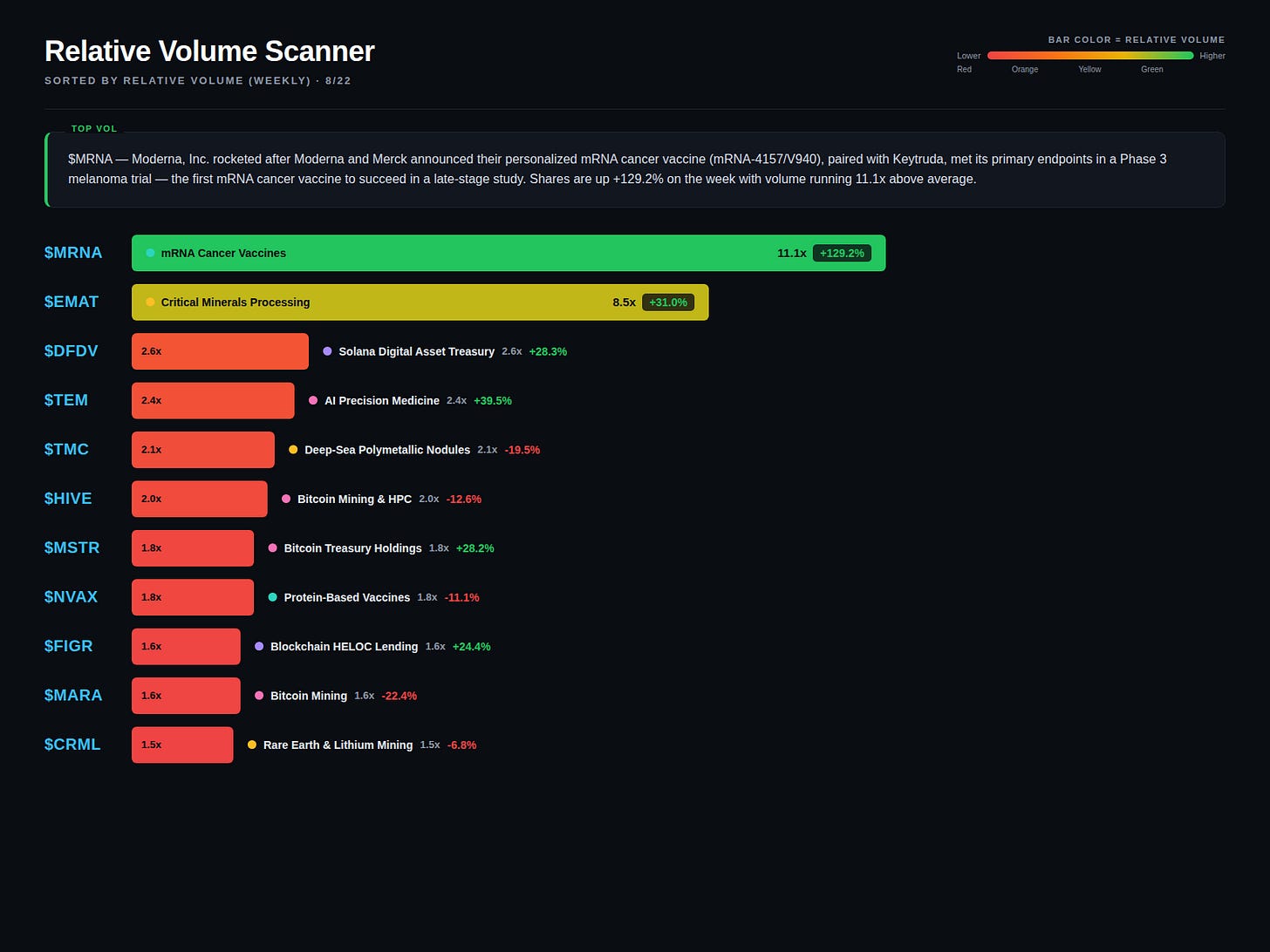Click the $MARA ticker symbol
The width and height of the screenshot is (1270, 952).
click(x=73, y=696)
